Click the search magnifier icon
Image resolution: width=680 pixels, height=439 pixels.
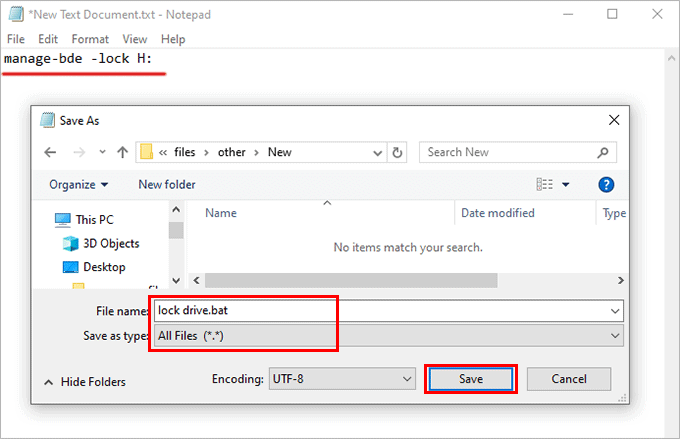tap(603, 152)
